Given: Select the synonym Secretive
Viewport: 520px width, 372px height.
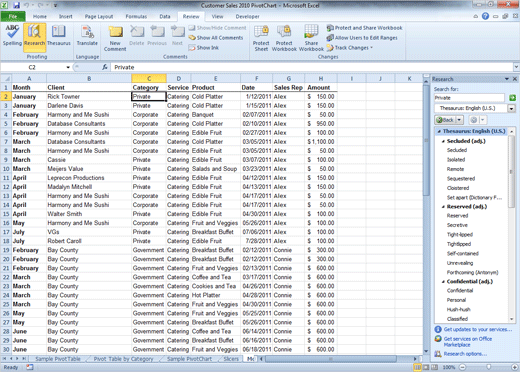Looking at the screenshot, I should tap(457, 225).
